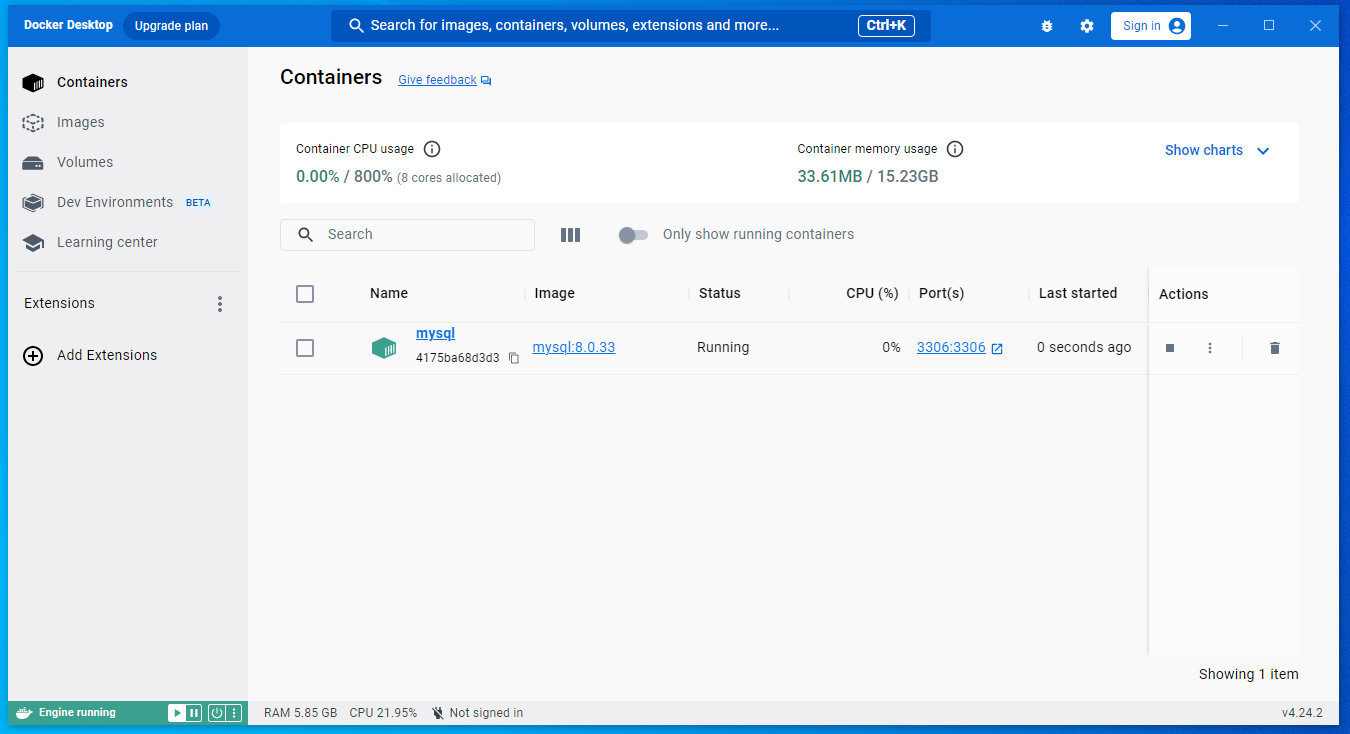Open the column display options icon

coord(570,235)
